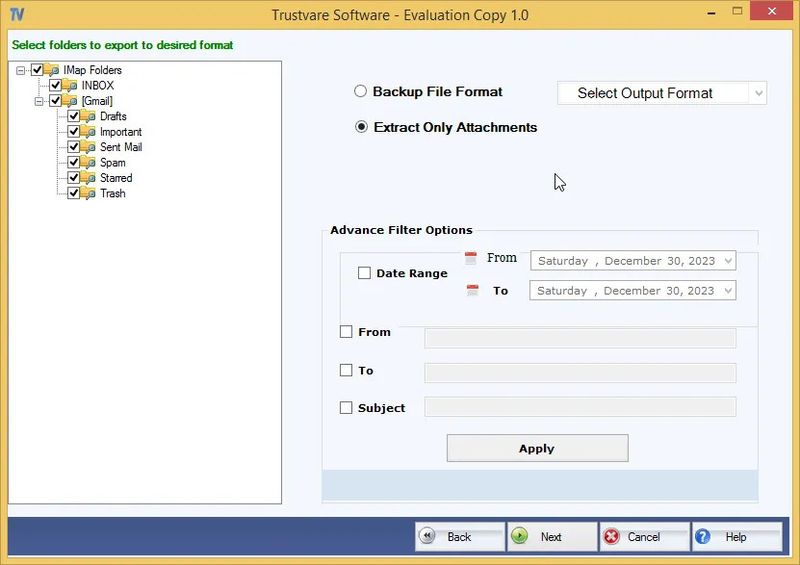The width and height of the screenshot is (800, 565).
Task: Select the IMap Folders label in tree
Action: [92, 69]
